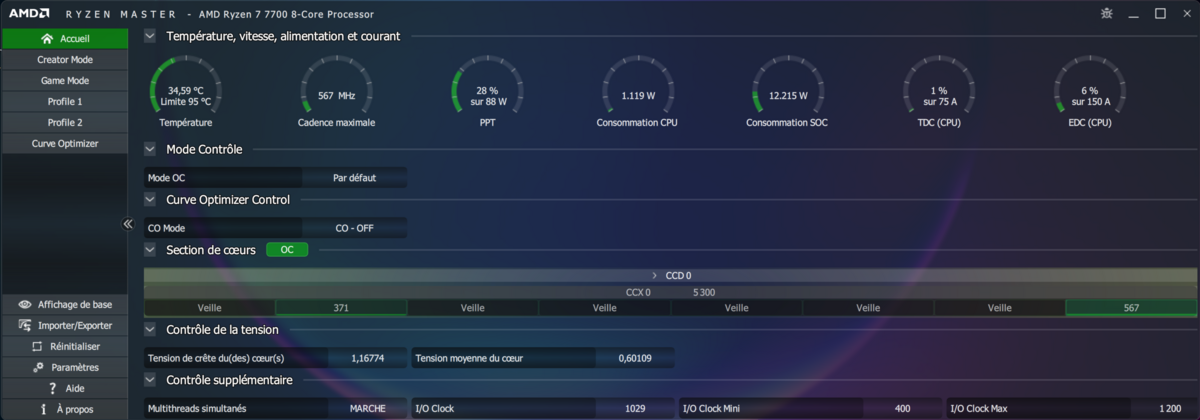This screenshot has height=420, width=1200.
Task: Click the Réinitialiser reset icon
Action: pyautogui.click(x=38, y=346)
